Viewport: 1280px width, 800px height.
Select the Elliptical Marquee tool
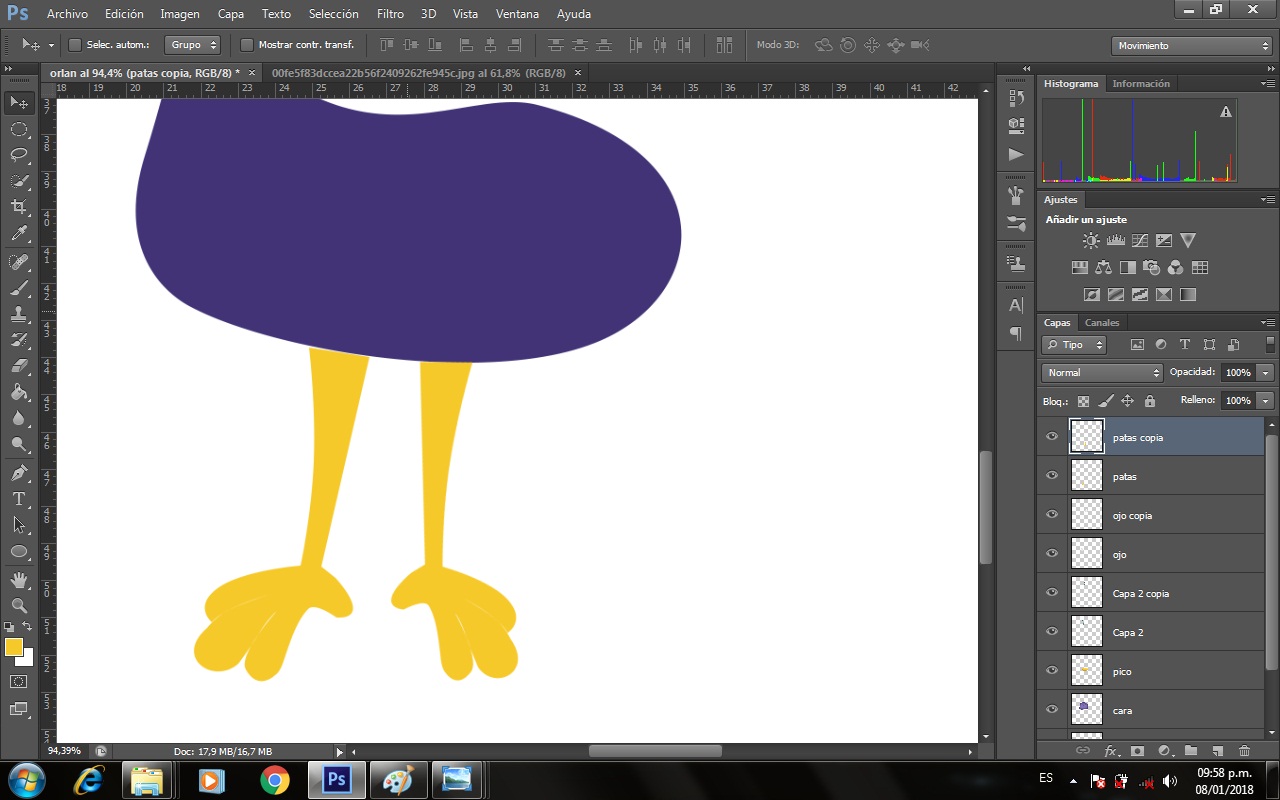click(19, 129)
